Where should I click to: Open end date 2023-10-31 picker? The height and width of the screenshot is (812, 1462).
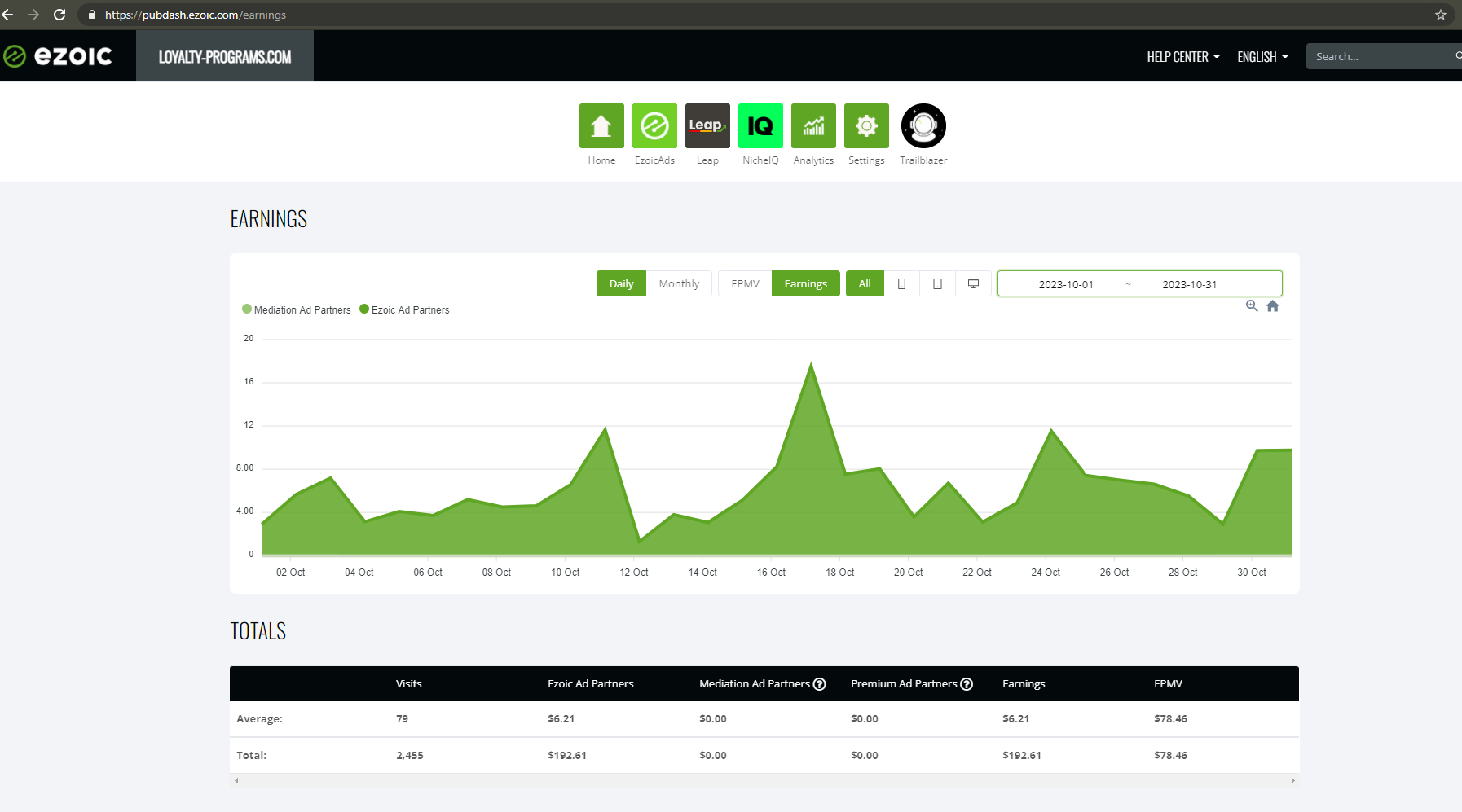pyautogui.click(x=1190, y=284)
